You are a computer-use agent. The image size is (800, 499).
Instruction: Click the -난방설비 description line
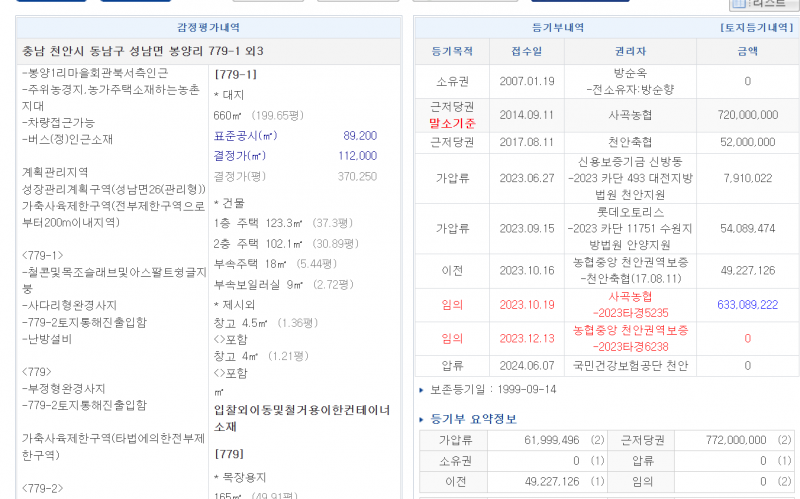tap(47, 339)
